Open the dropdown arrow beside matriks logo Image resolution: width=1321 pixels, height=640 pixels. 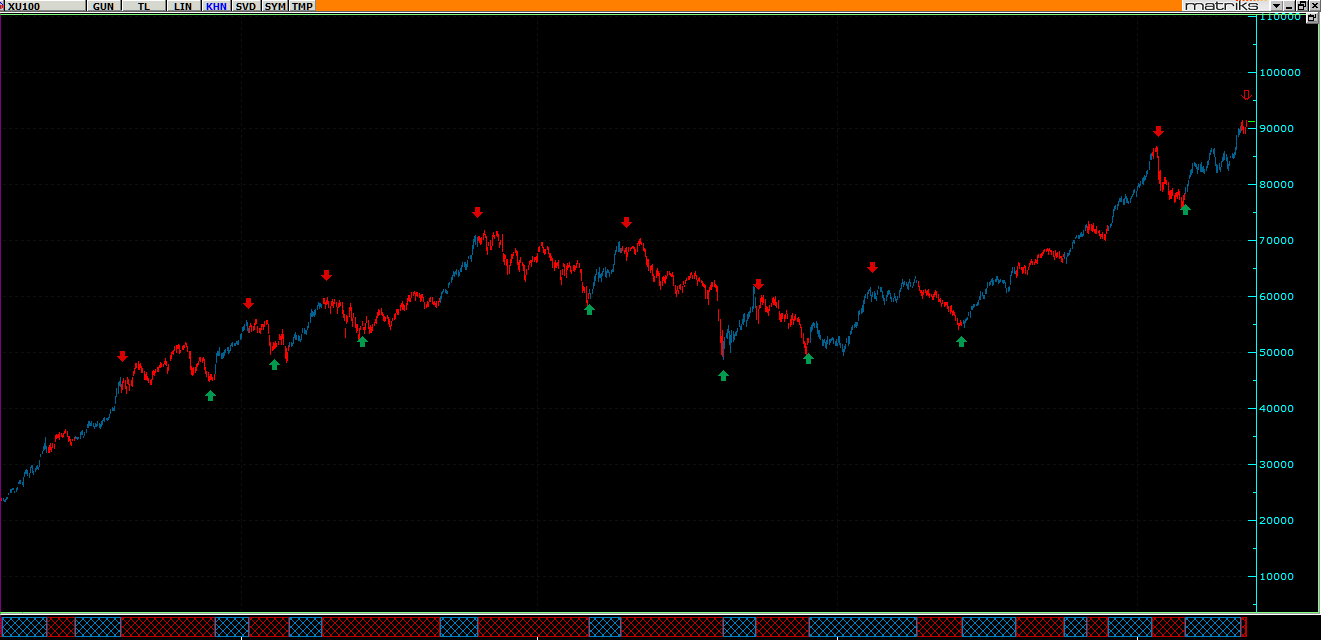1275,6
